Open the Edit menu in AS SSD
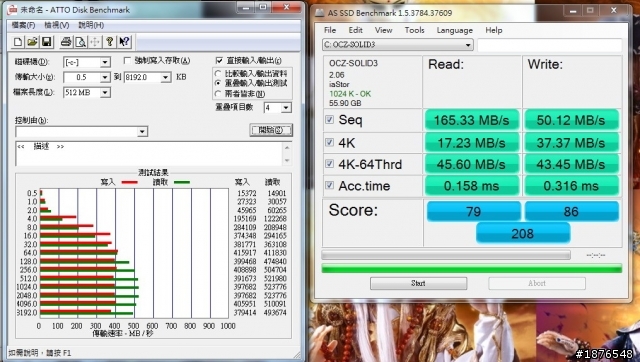Viewport: 640px width, 362px height. [356, 30]
